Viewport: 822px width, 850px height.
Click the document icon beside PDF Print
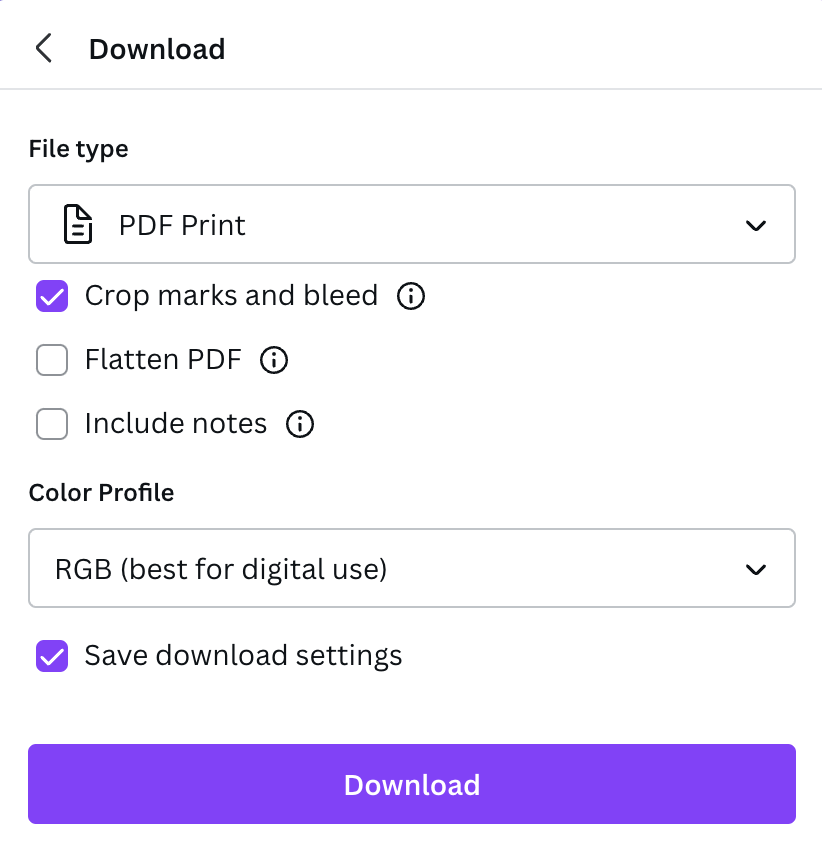click(x=78, y=224)
